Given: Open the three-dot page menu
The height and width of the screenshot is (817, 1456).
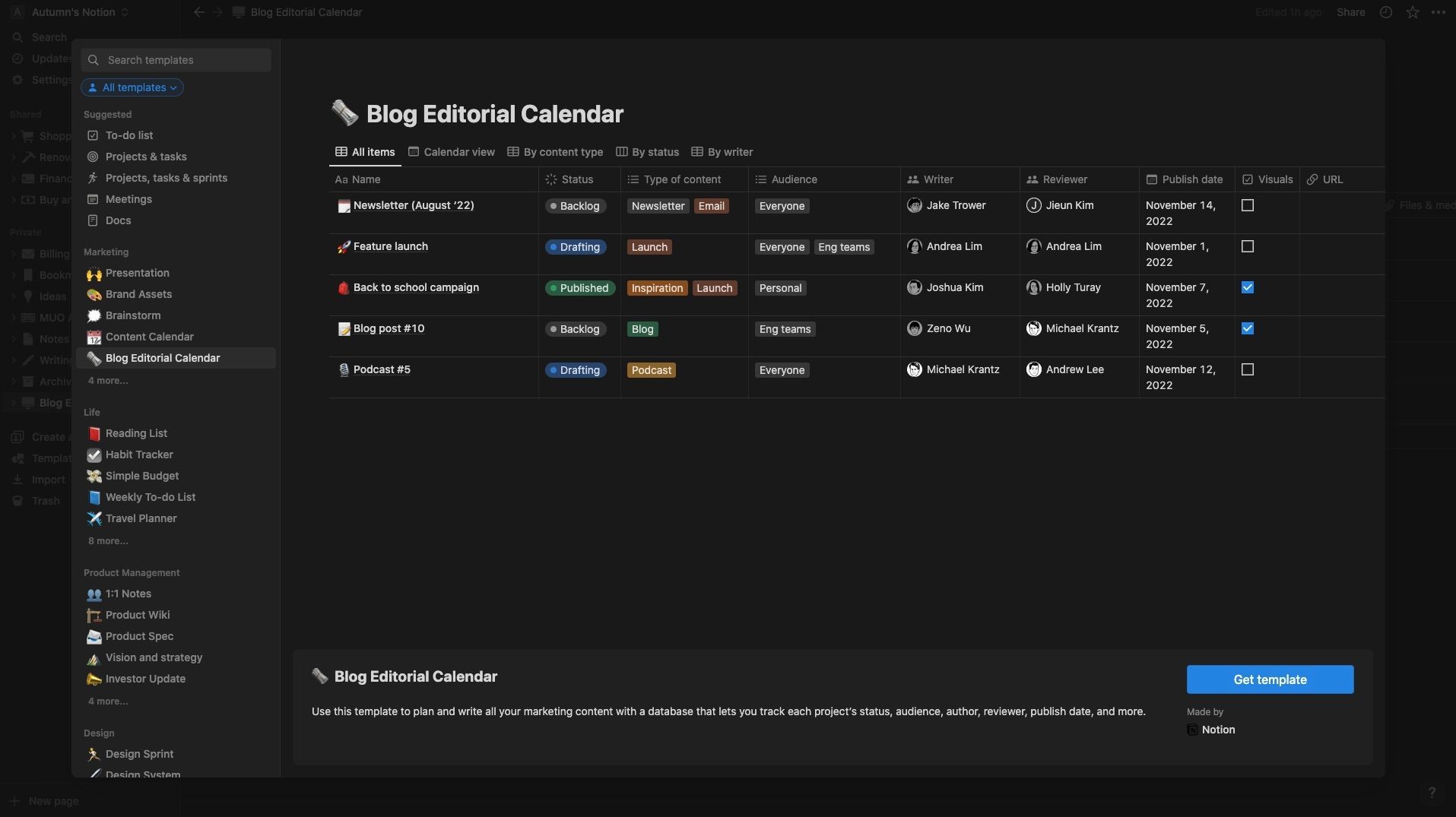Looking at the screenshot, I should click(1439, 12).
